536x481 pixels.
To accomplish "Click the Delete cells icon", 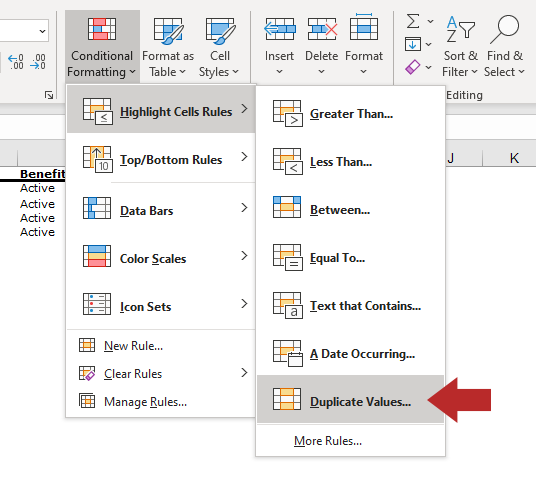I will [x=322, y=29].
